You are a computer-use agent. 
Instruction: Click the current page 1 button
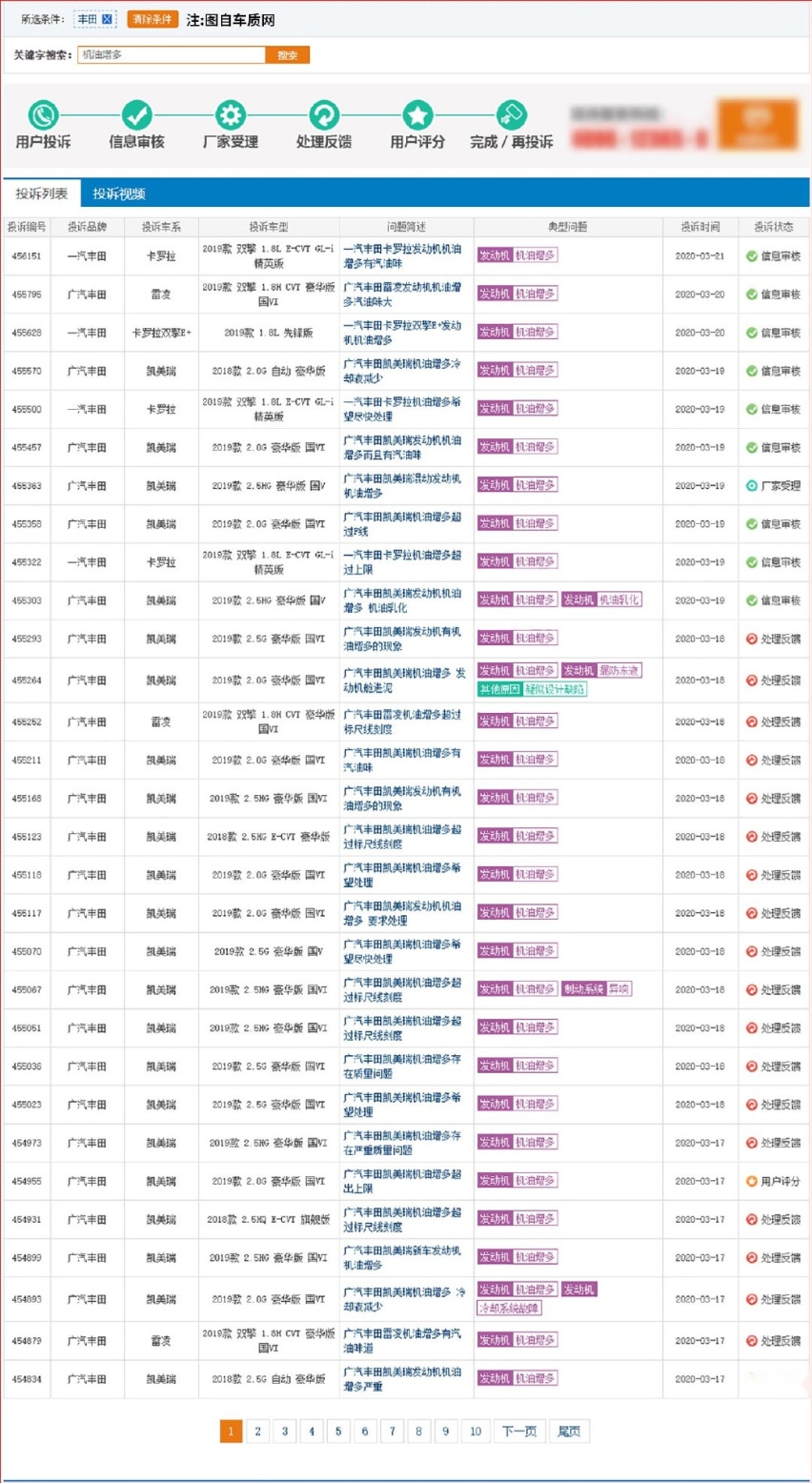click(x=231, y=1432)
